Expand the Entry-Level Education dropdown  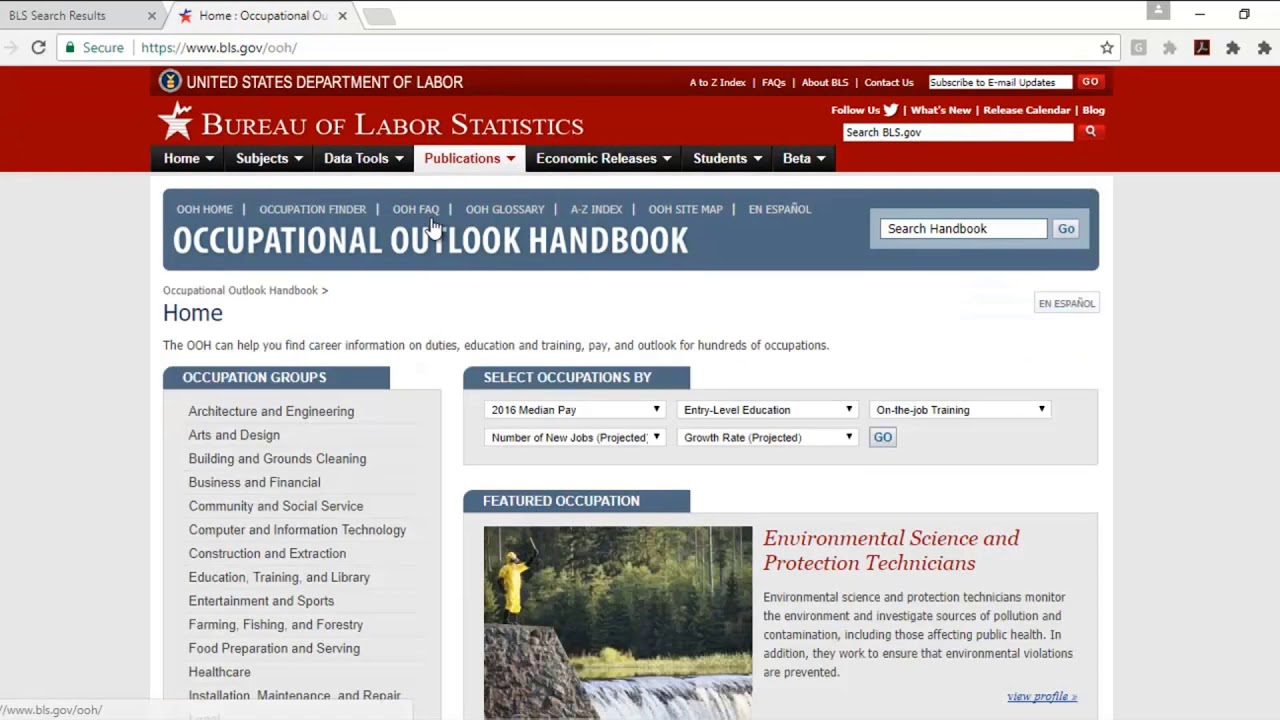click(x=767, y=410)
